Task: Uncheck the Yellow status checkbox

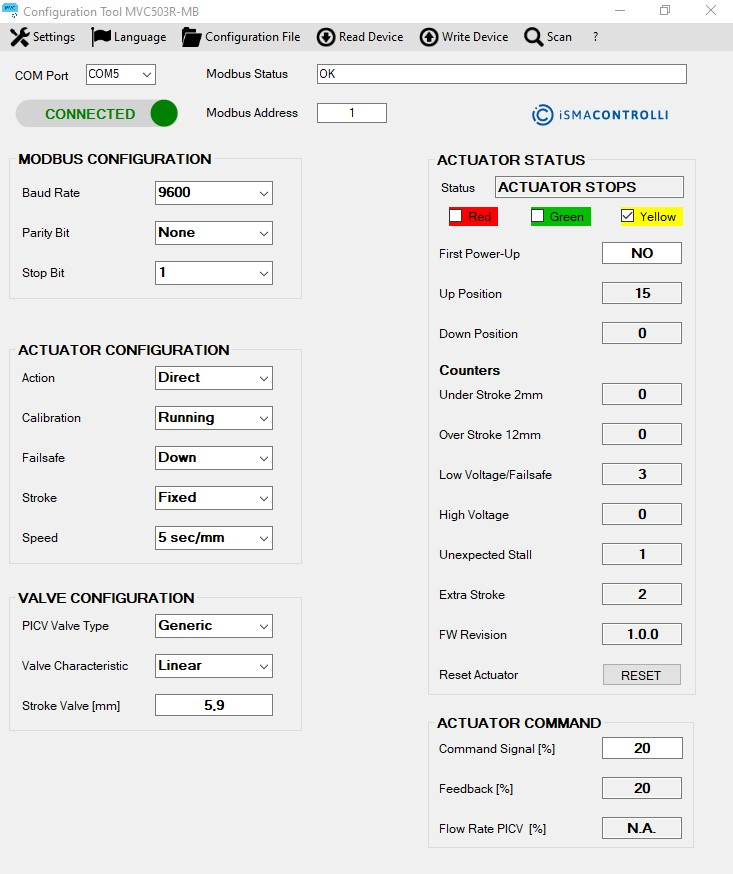Action: tap(628, 216)
